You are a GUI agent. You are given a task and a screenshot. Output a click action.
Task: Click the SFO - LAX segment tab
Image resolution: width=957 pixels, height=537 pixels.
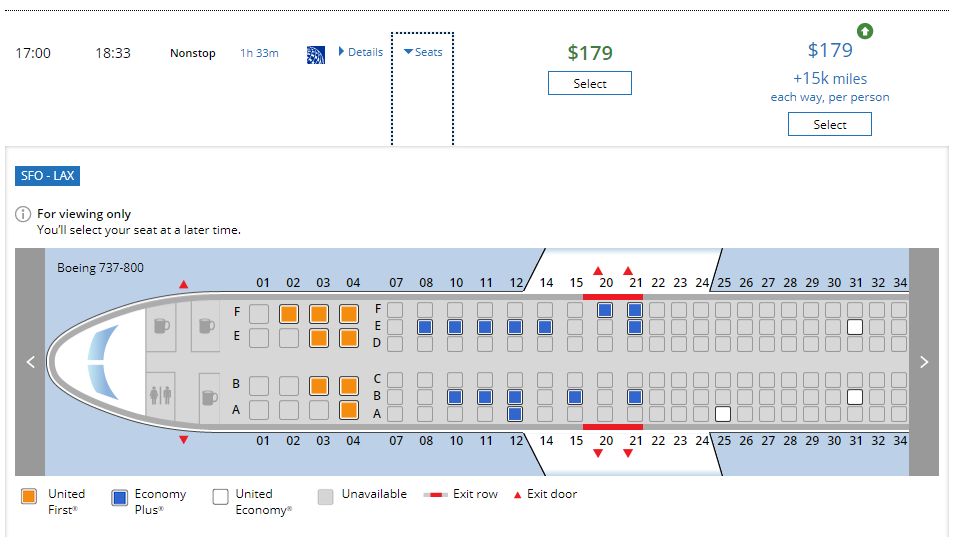coord(48,176)
